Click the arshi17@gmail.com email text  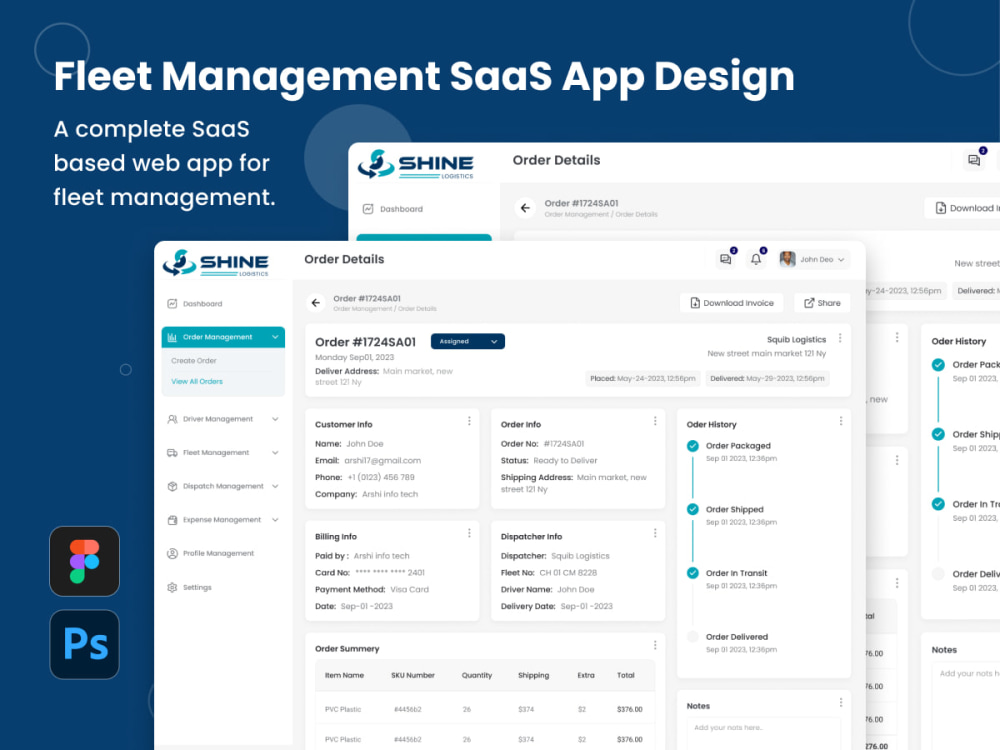(x=383, y=460)
